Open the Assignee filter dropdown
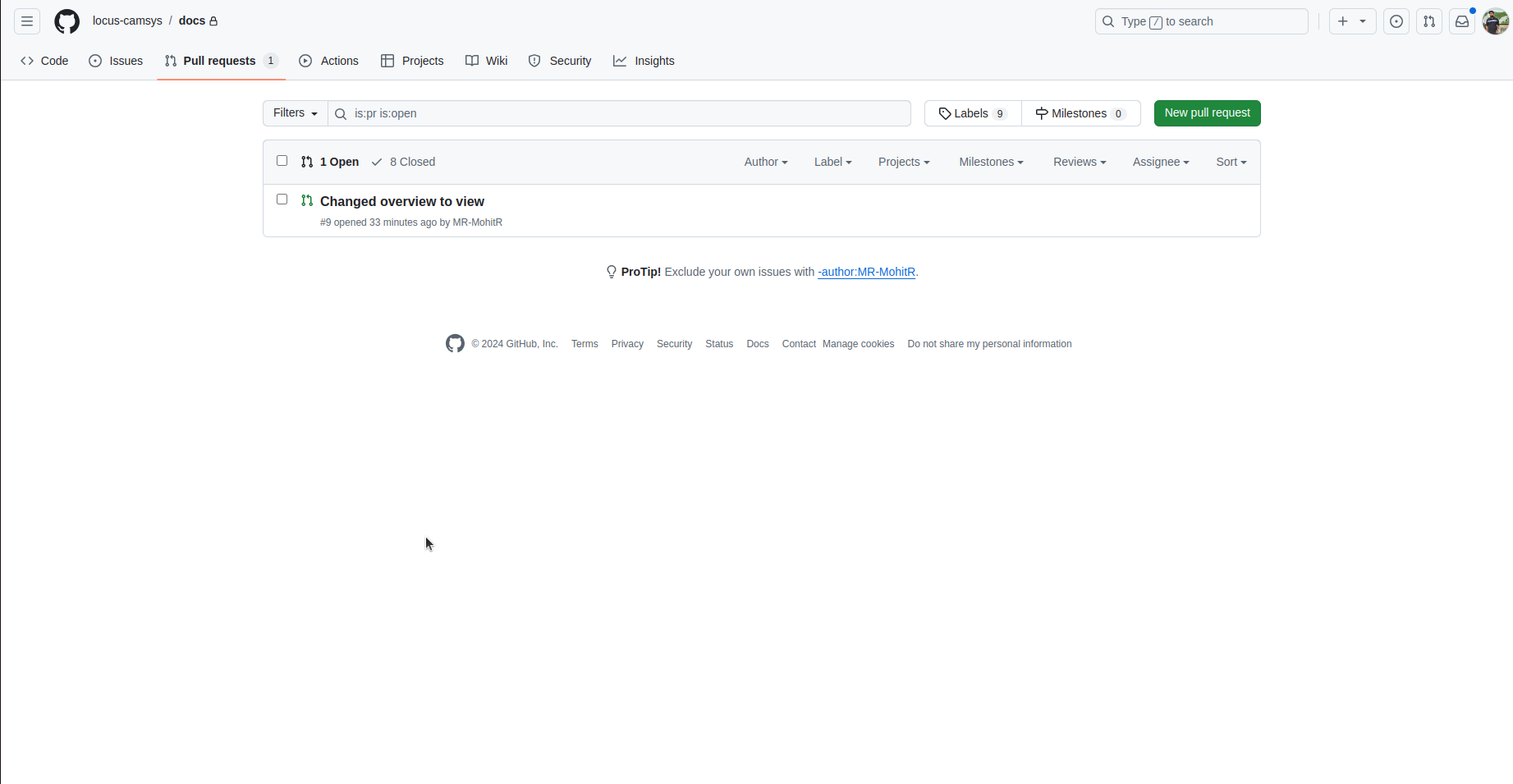 pos(1160,162)
